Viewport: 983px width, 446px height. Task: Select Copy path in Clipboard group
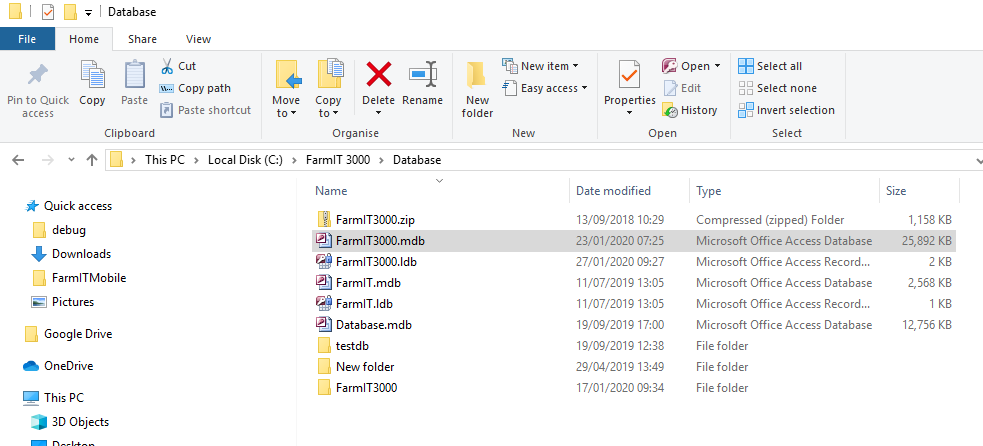pyautogui.click(x=195, y=88)
